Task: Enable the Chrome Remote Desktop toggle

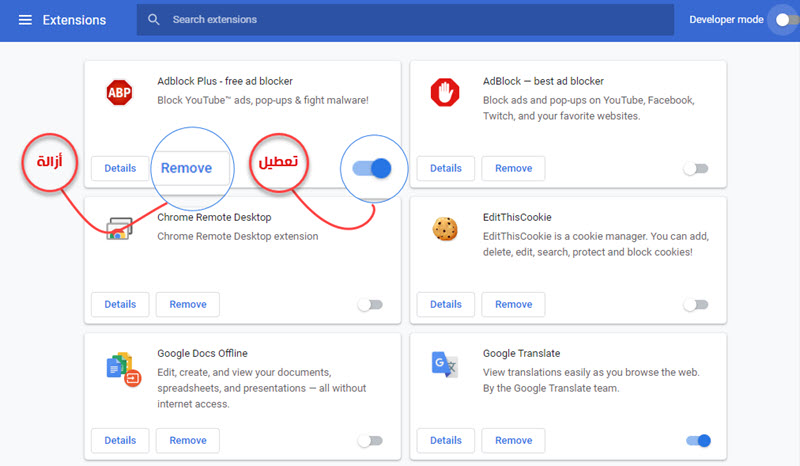Action: 370,305
